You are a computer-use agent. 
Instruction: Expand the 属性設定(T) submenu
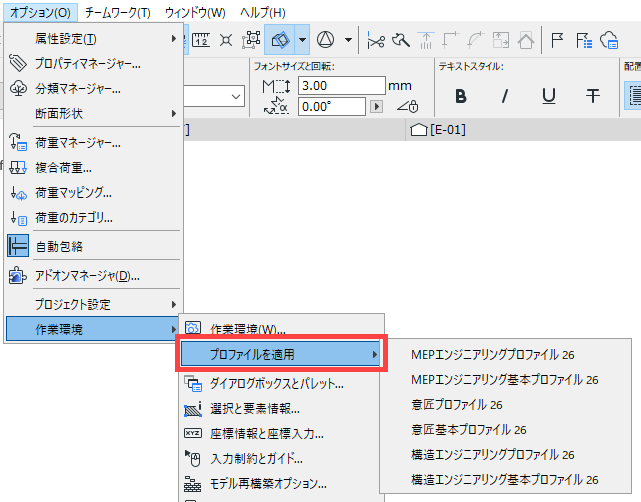[x=94, y=39]
